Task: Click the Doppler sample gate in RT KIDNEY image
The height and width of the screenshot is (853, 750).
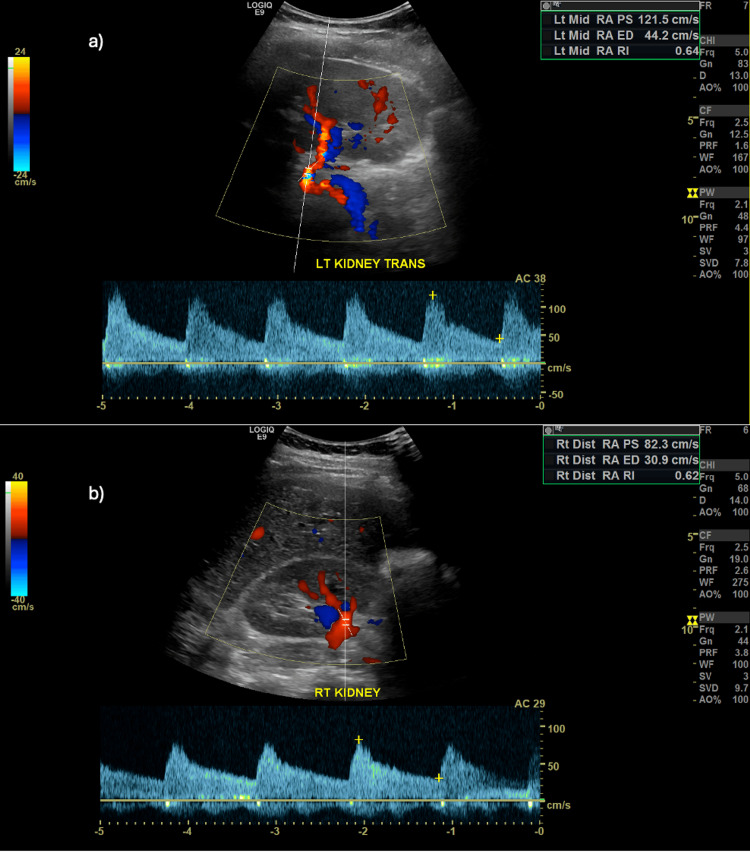Action: coord(345,622)
